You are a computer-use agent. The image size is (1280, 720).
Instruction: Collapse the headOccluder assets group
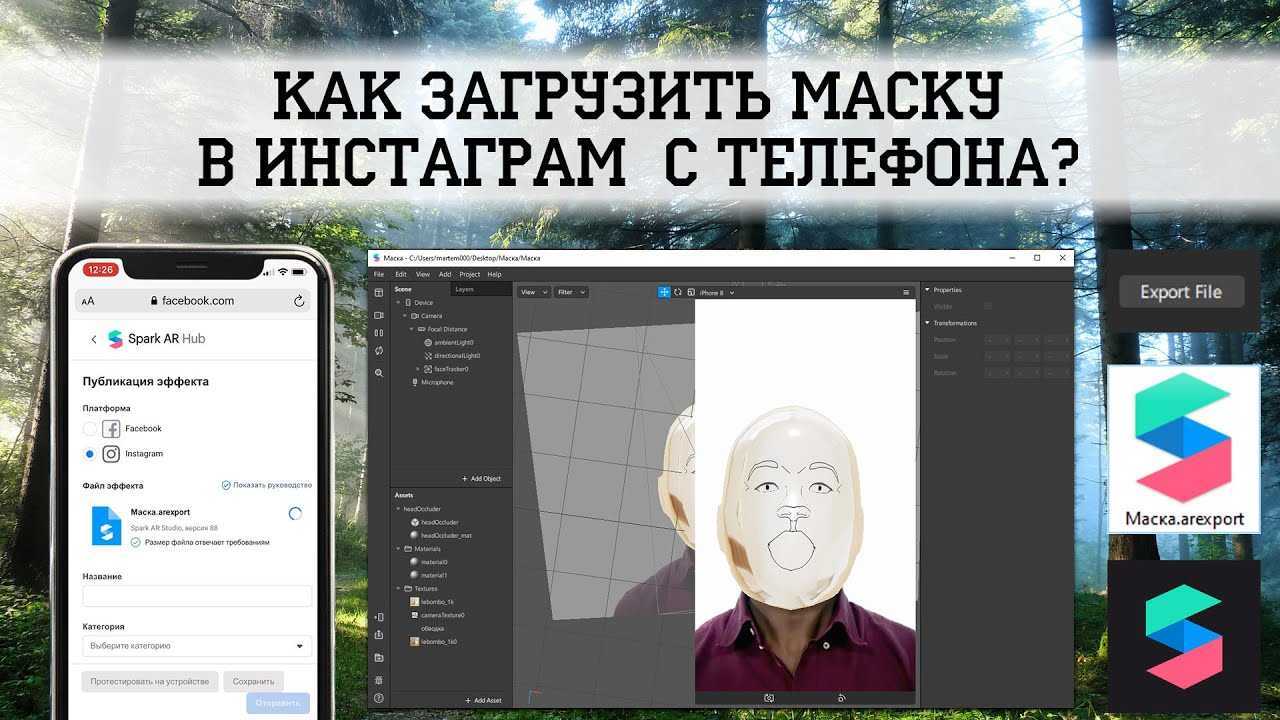click(398, 509)
